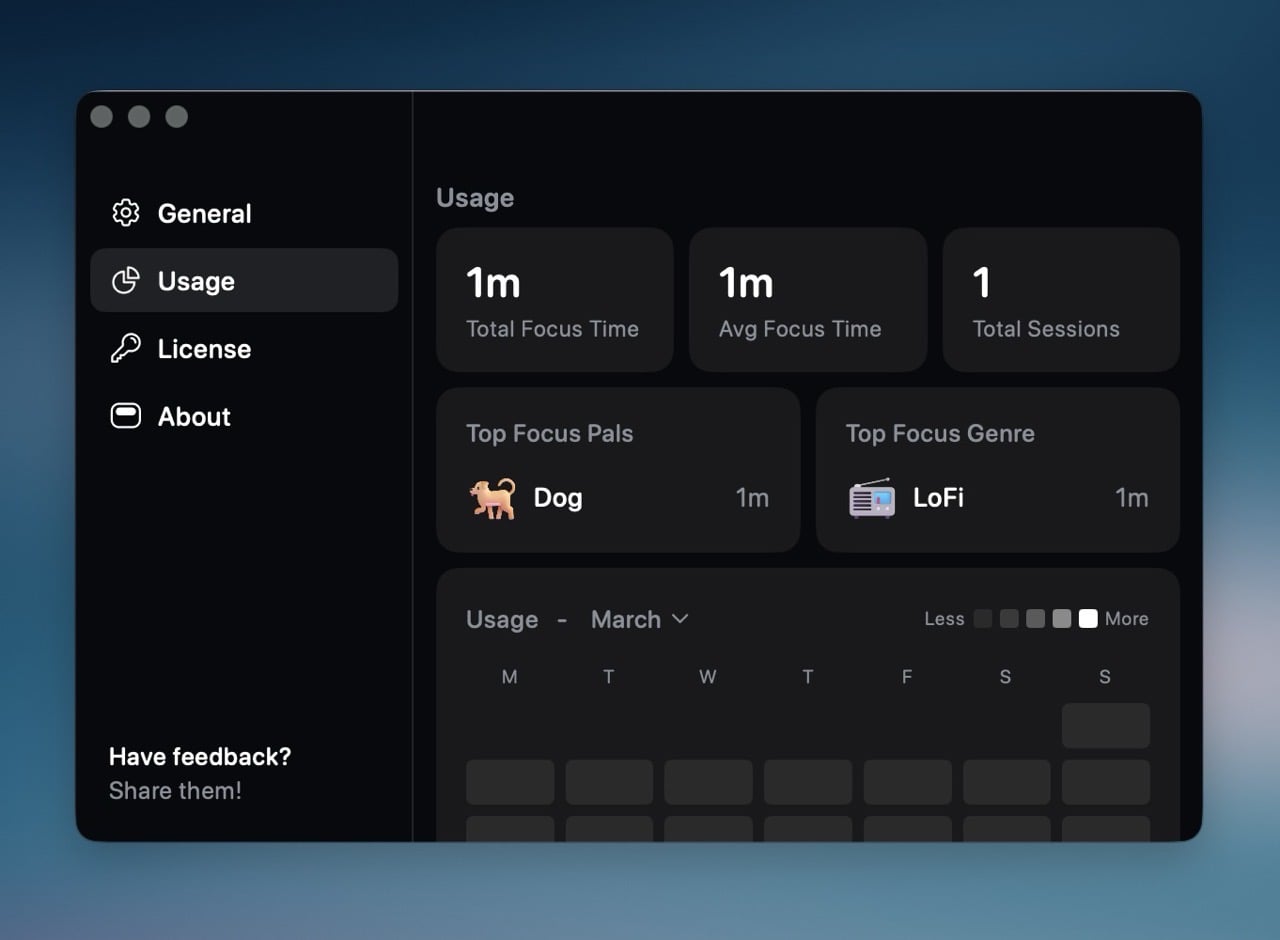Go to the About section
1280x940 pixels.
[x=194, y=416]
